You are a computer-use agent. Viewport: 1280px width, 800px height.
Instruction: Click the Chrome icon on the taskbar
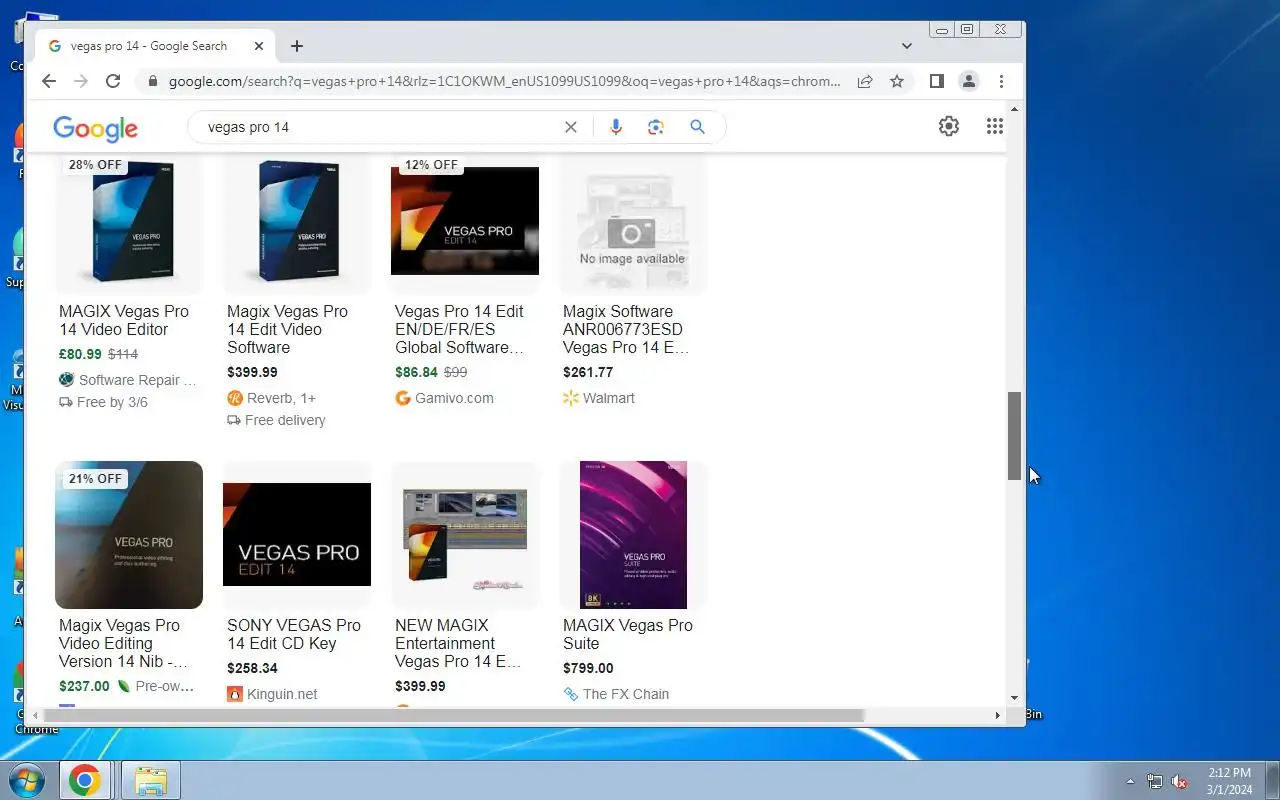[85, 780]
